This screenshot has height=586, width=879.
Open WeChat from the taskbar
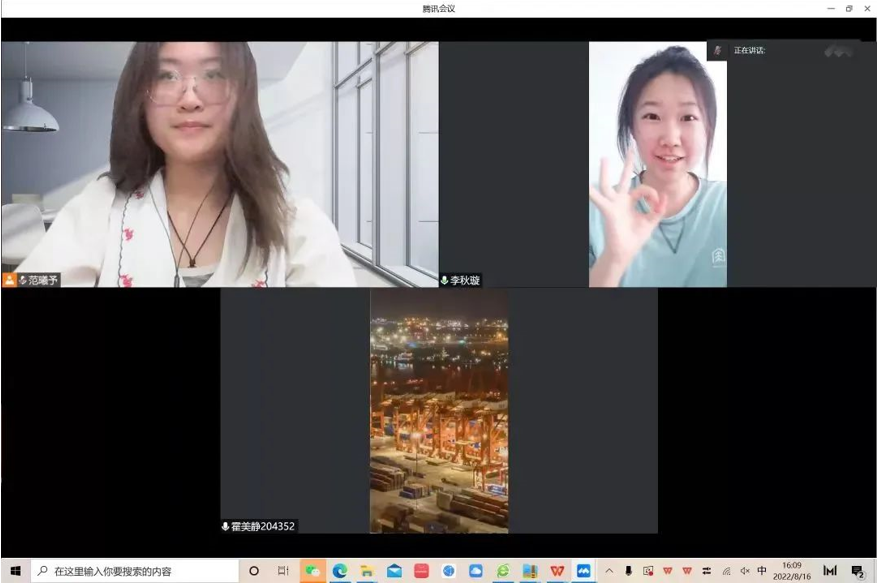pos(313,571)
